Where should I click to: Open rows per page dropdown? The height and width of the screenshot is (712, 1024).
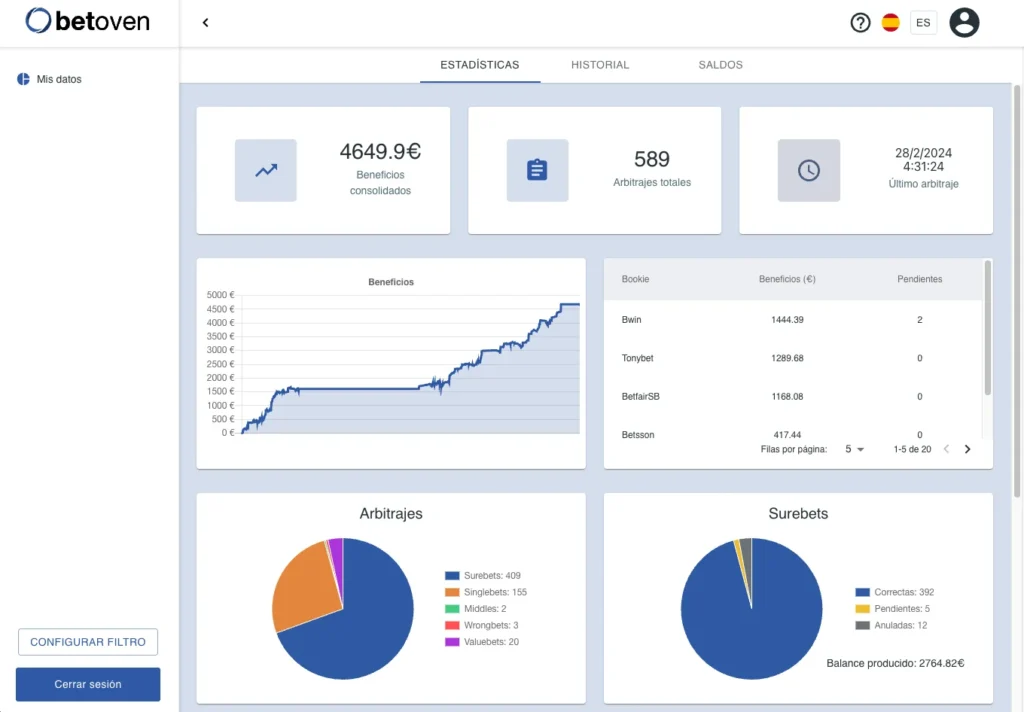coord(854,450)
